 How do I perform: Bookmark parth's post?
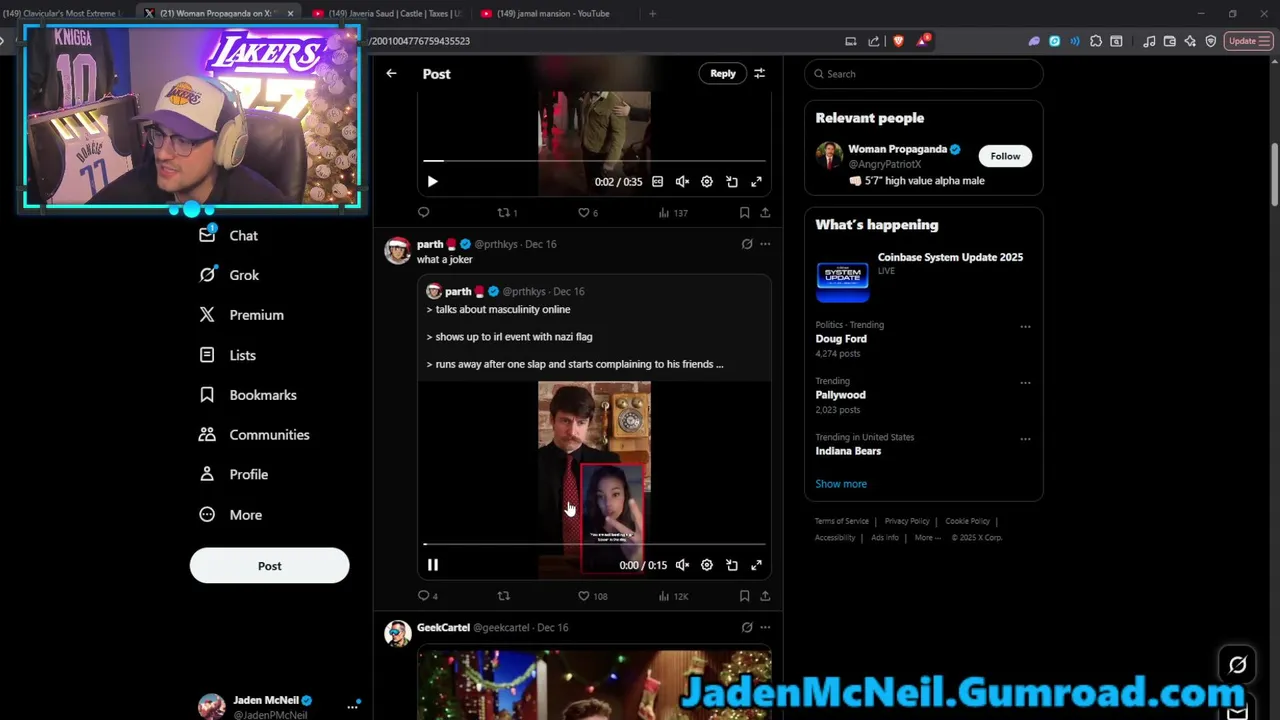(x=744, y=596)
